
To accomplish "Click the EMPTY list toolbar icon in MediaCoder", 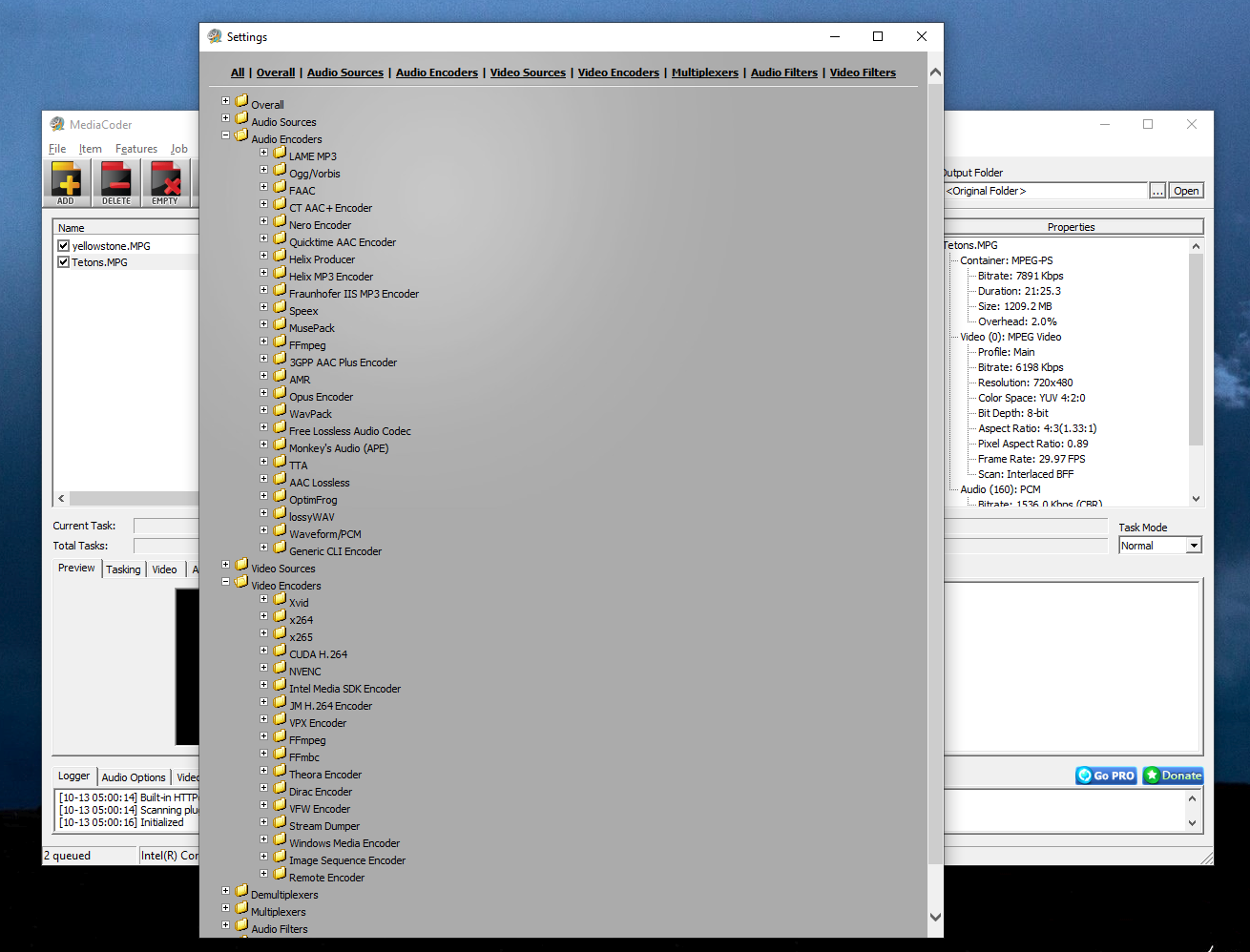I will pyautogui.click(x=166, y=182).
